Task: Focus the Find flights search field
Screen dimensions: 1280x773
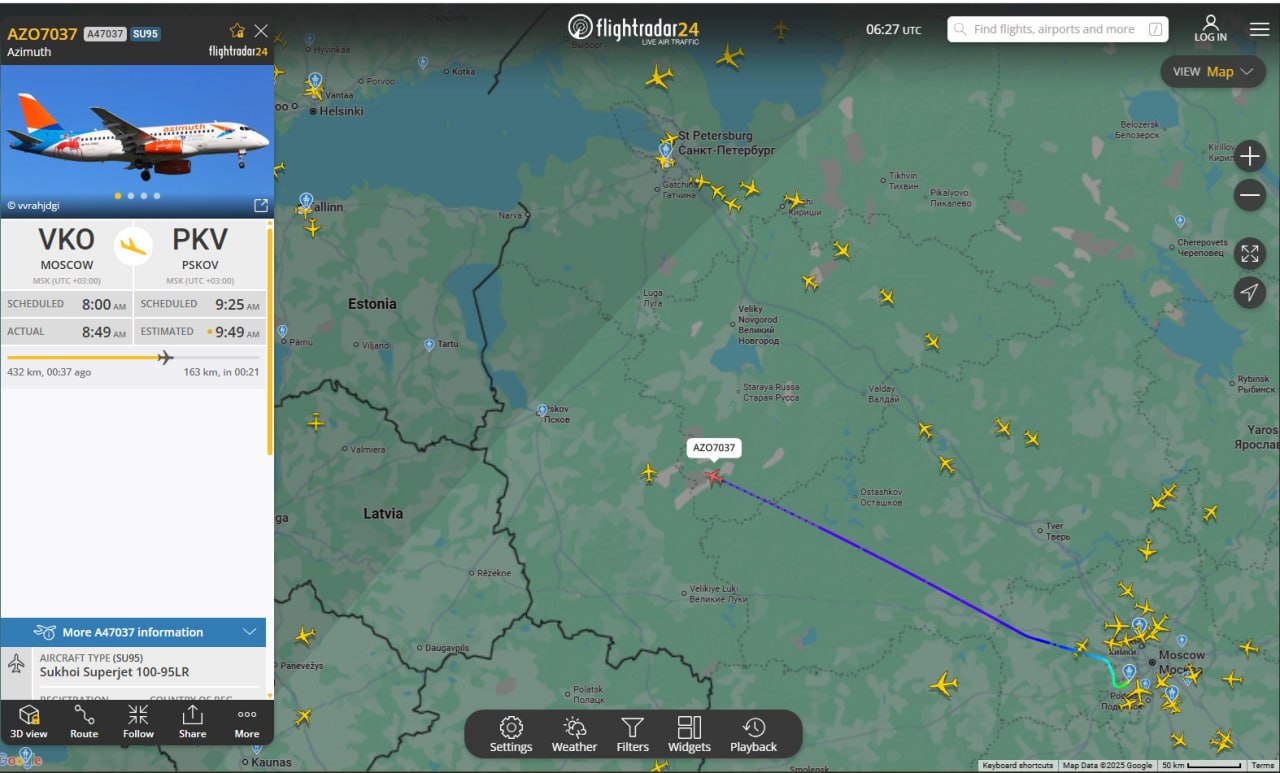Action: tap(1058, 29)
